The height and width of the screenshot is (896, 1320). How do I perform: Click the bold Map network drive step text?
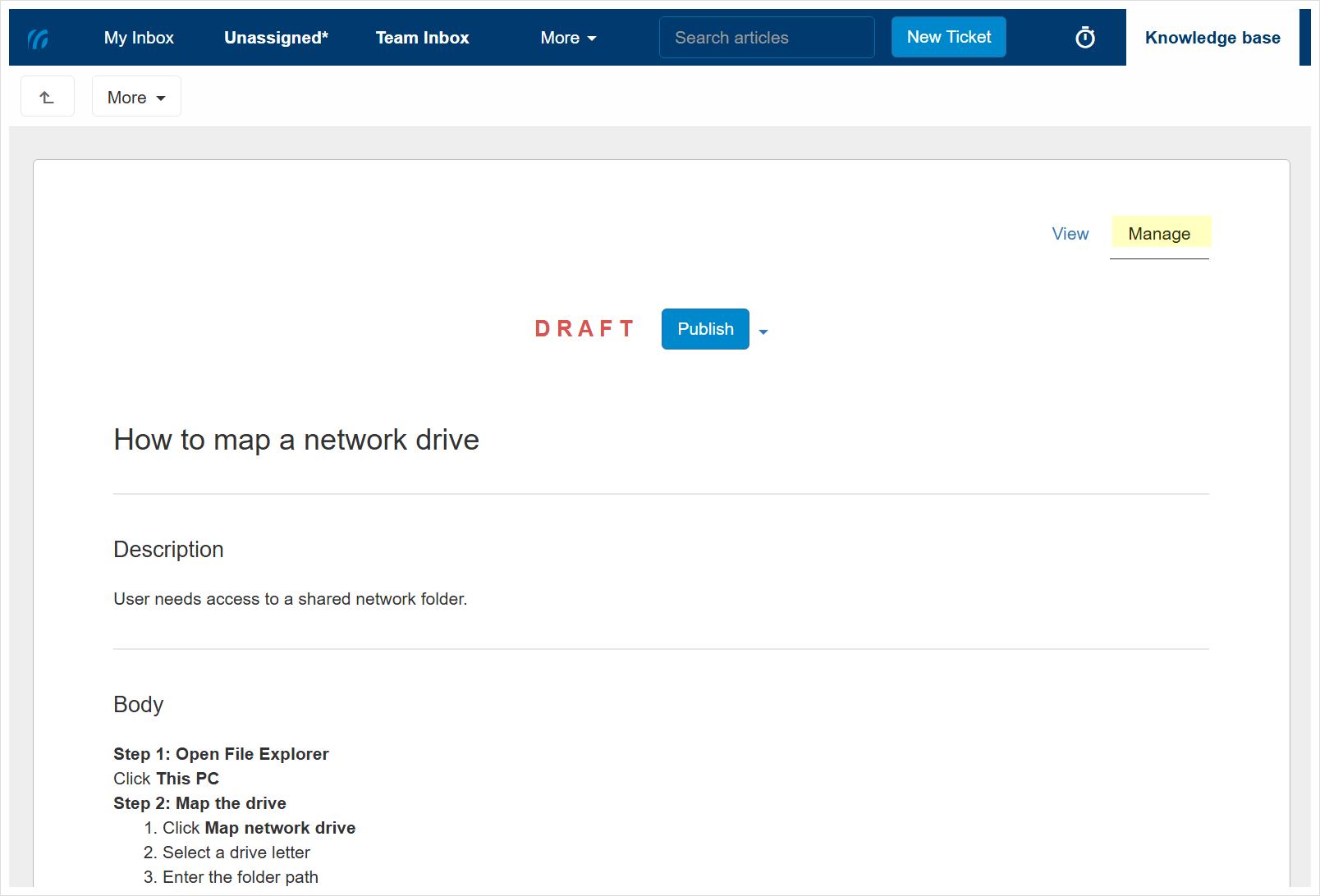click(279, 828)
